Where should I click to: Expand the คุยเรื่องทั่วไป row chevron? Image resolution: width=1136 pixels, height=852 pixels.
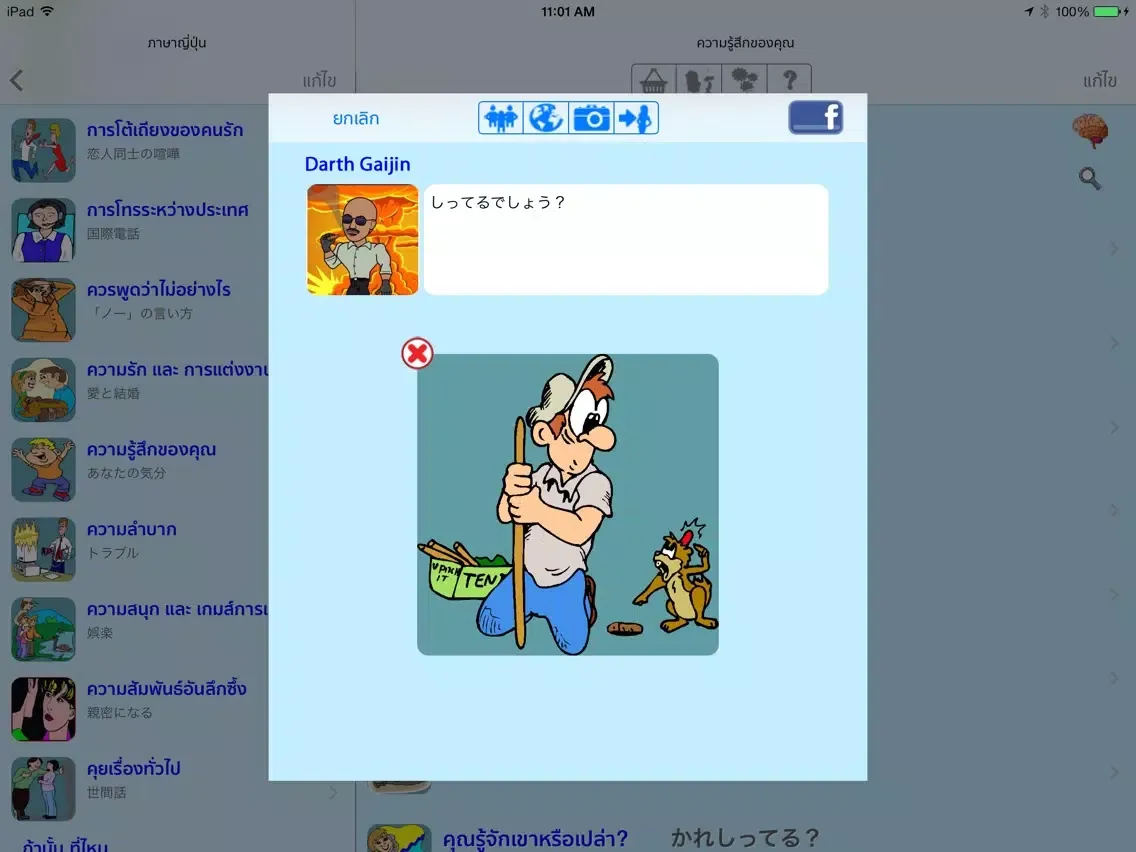(333, 793)
